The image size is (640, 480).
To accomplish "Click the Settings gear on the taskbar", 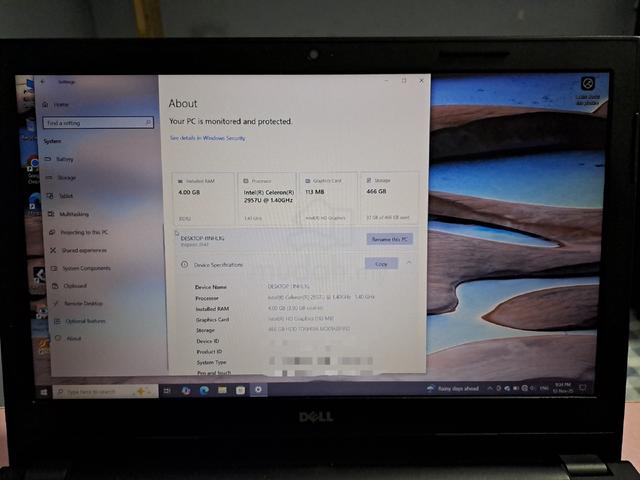I will click(x=258, y=390).
